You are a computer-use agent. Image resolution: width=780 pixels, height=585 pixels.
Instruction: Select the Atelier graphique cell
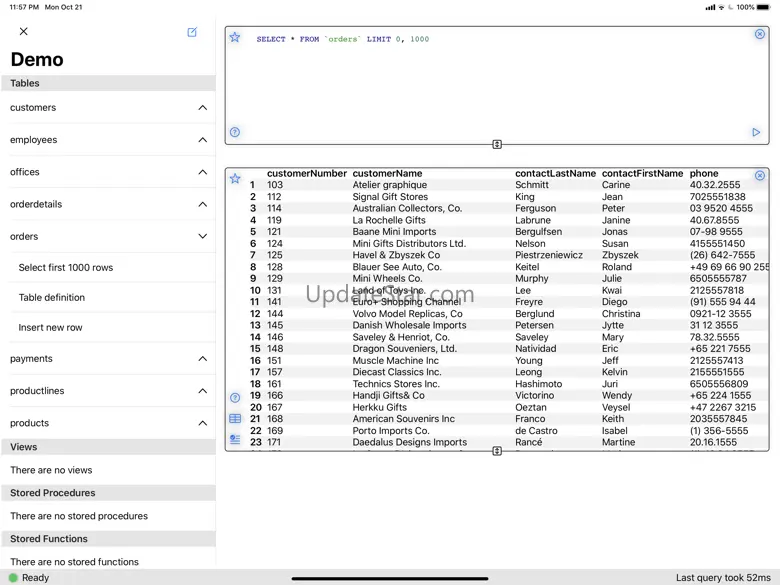(x=390, y=185)
